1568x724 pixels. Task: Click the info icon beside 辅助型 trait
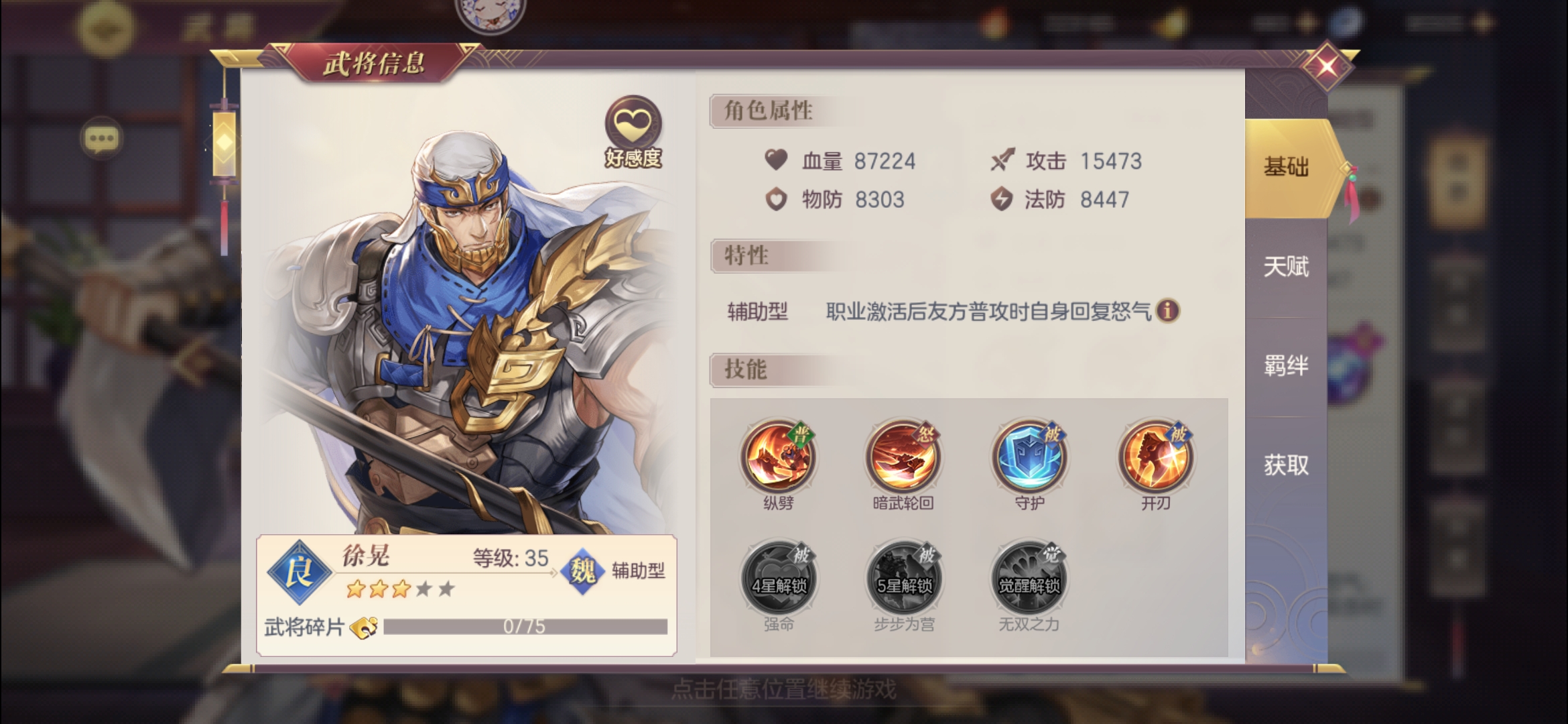tap(1167, 310)
